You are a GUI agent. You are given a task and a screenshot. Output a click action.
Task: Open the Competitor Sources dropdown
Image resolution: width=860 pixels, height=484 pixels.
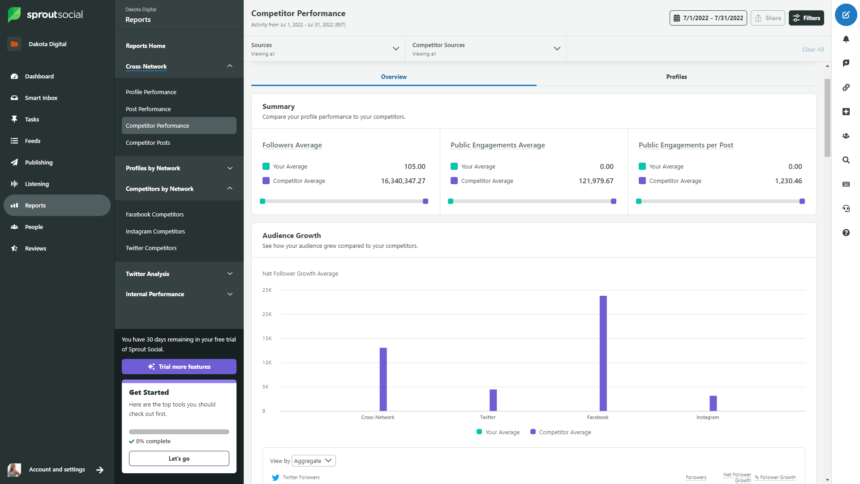[x=486, y=48]
